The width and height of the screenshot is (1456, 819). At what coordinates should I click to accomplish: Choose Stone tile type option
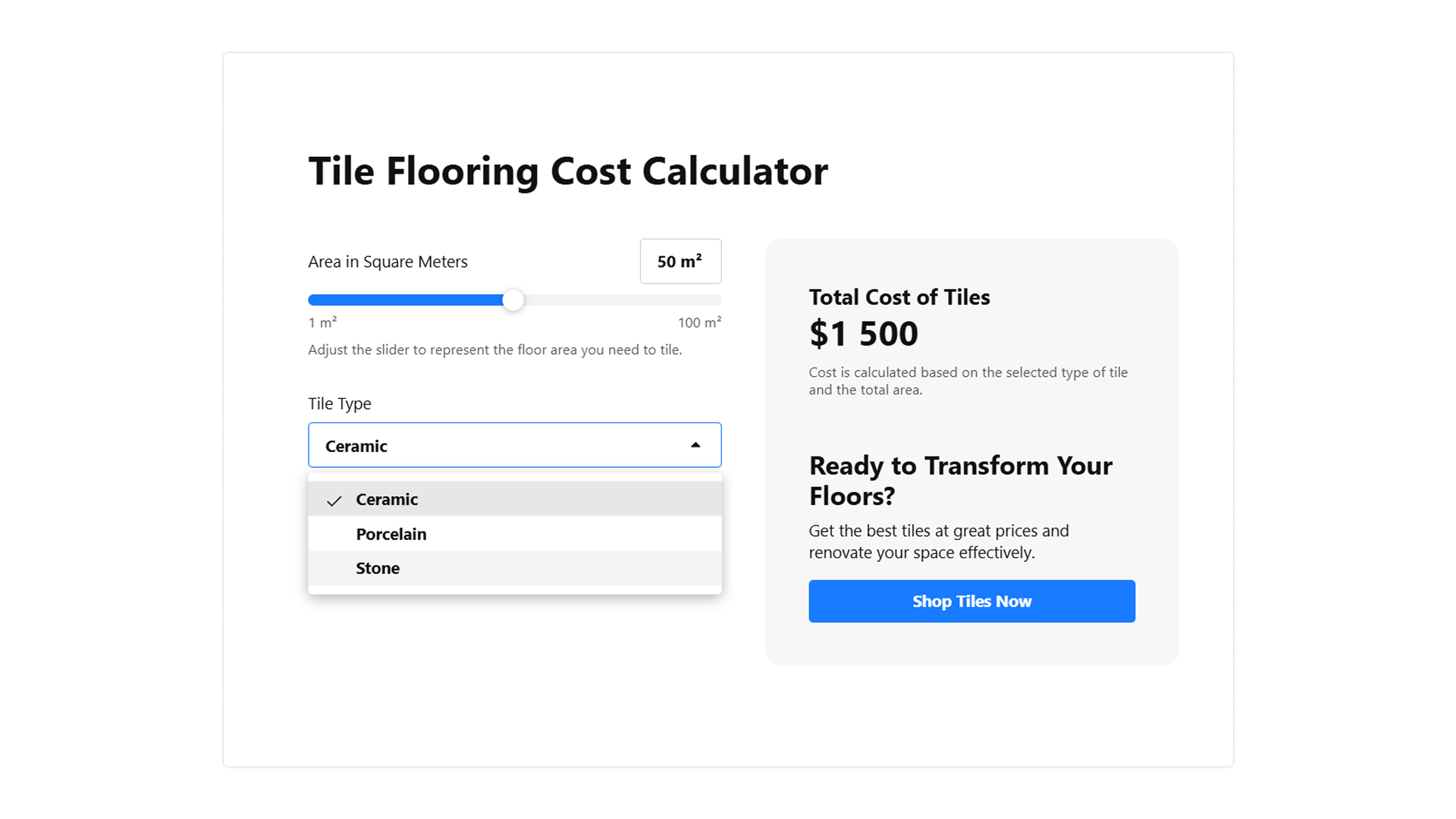(x=515, y=568)
